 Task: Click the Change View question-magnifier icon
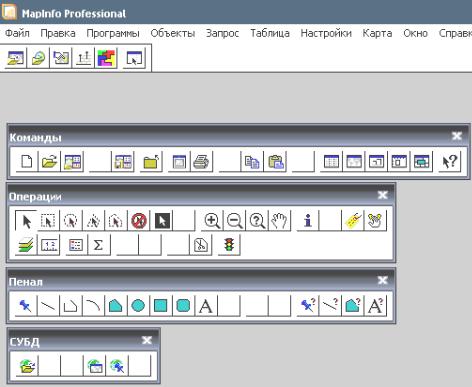[x=257, y=221]
